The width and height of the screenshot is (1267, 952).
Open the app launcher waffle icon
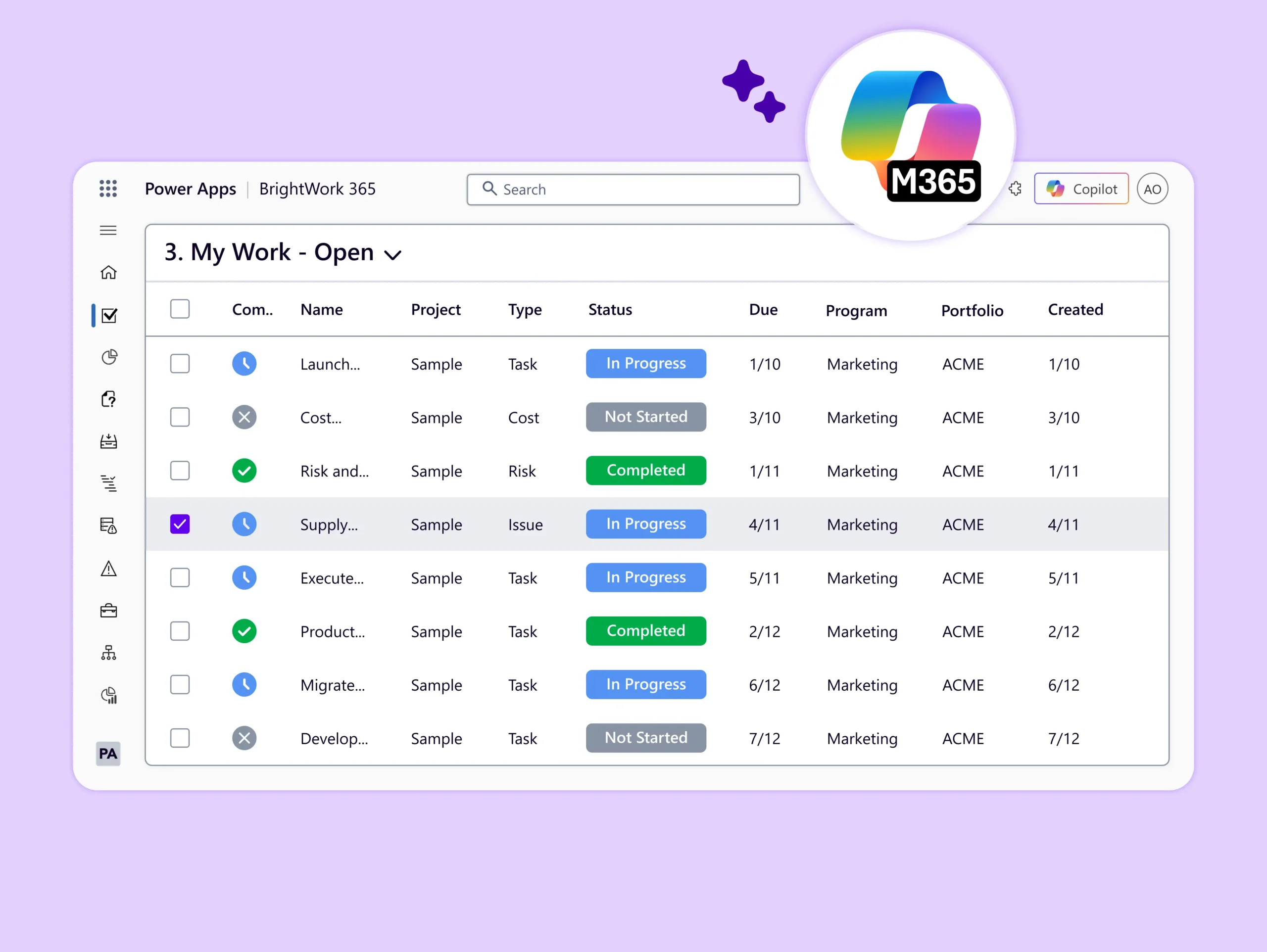[108, 189]
